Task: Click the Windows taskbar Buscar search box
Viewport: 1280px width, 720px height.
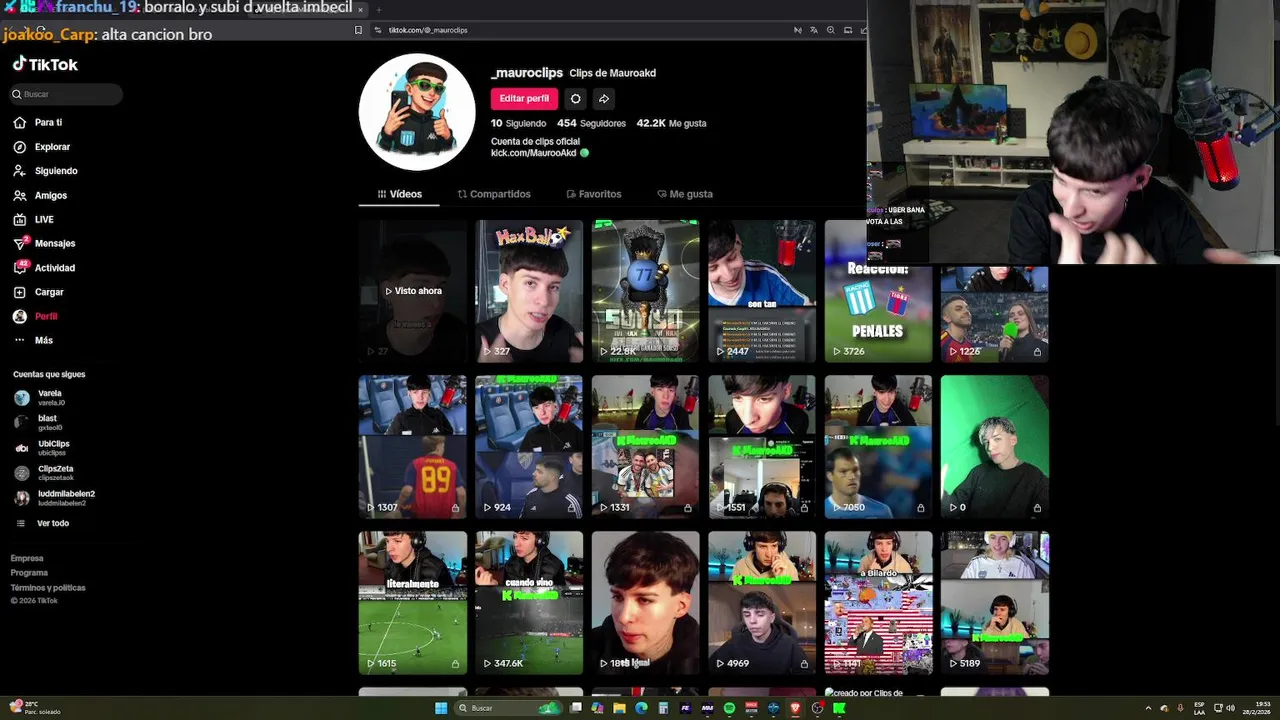Action: (508, 708)
